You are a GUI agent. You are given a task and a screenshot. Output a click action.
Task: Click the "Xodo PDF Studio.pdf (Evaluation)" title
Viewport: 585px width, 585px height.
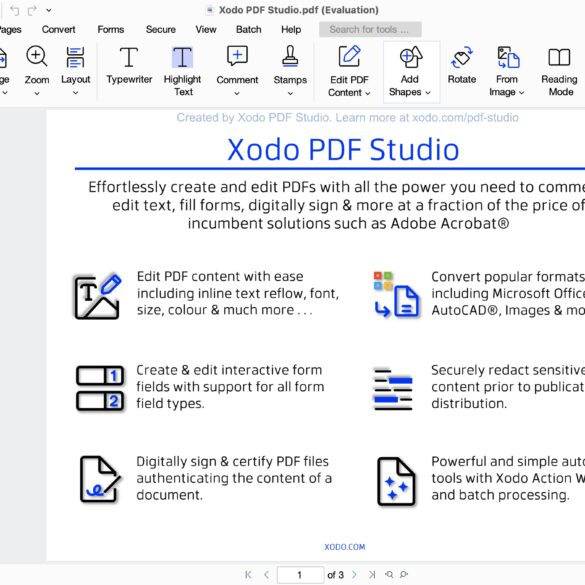[298, 10]
